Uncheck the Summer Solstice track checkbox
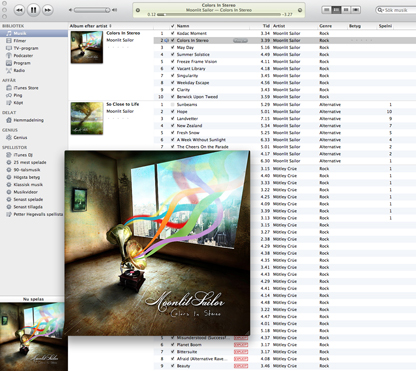 [x=172, y=54]
